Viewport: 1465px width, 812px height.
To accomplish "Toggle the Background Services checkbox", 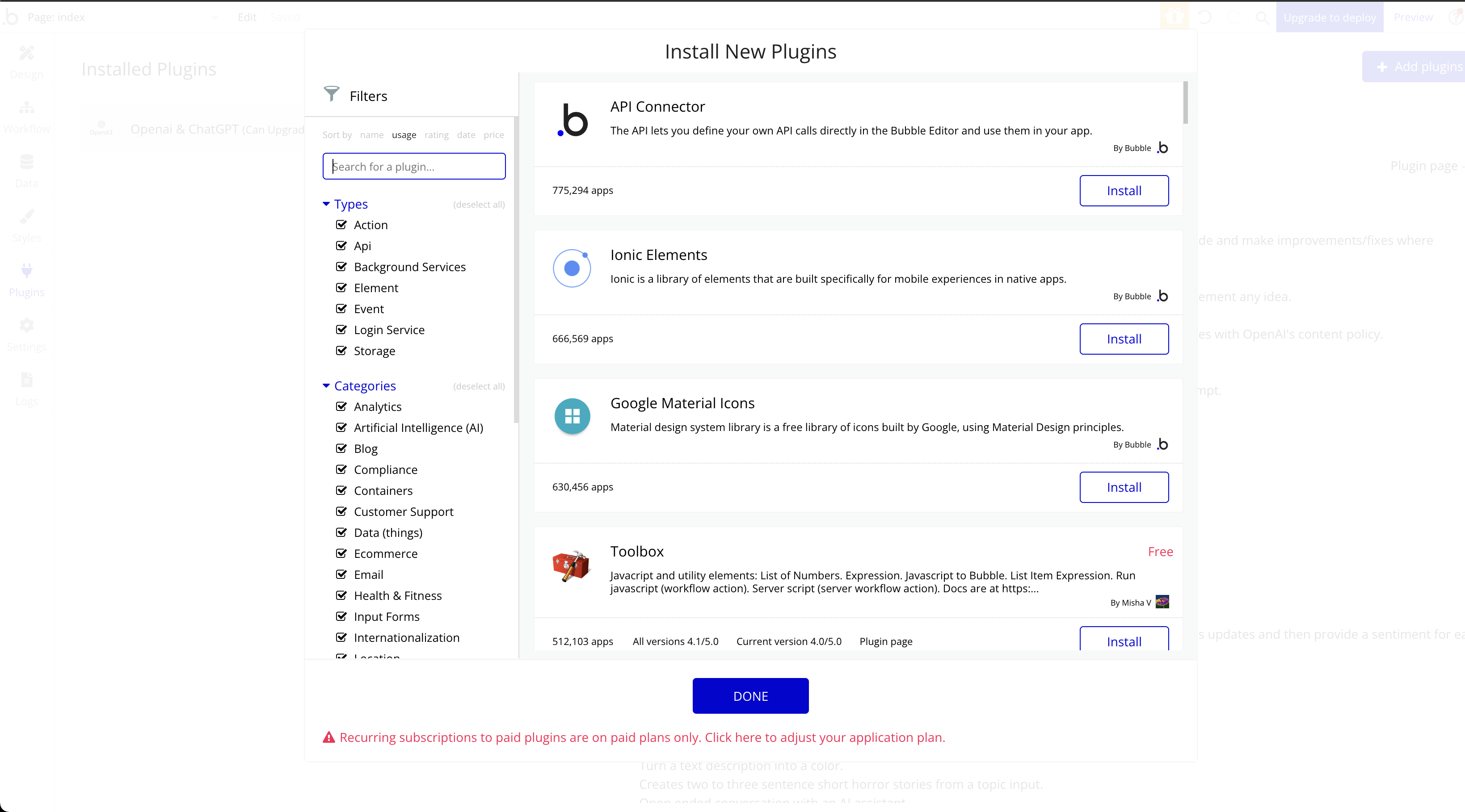I will (341, 267).
